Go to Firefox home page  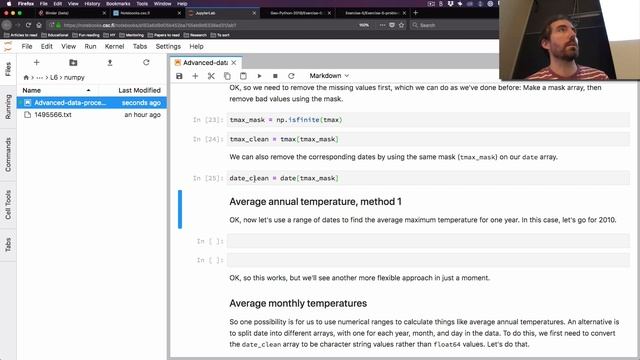(39, 25)
